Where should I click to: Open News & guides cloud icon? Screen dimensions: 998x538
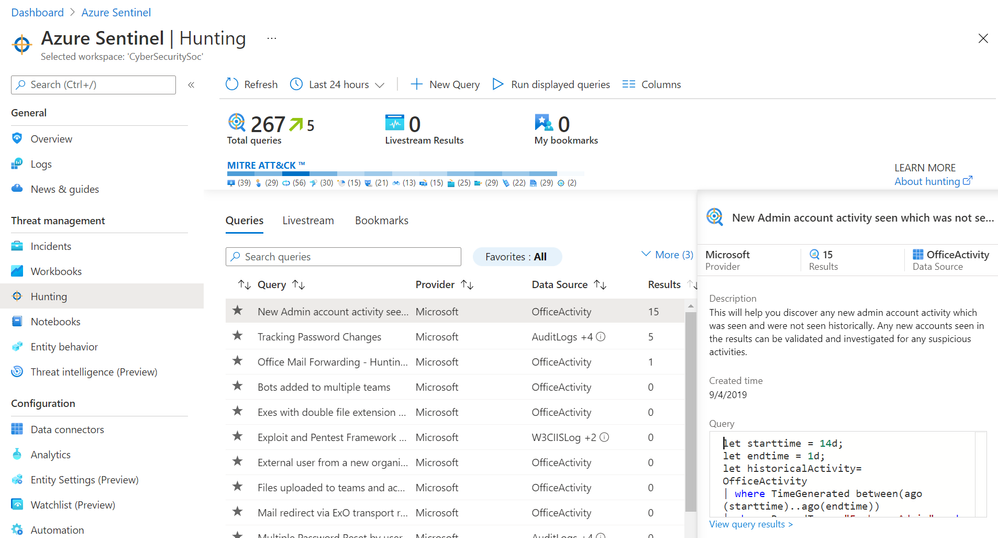point(17,189)
